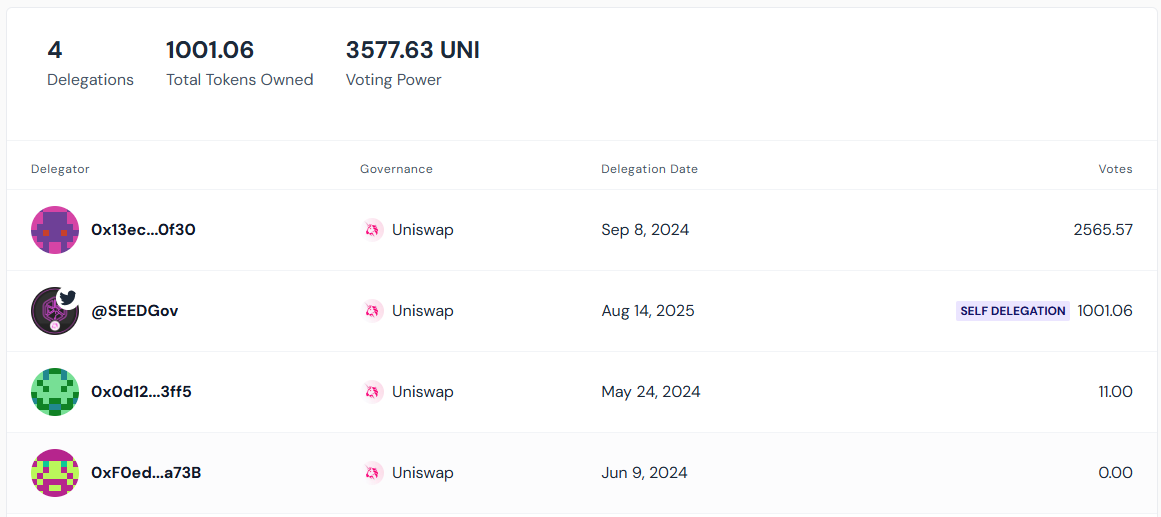Click the Governance column header
This screenshot has width=1161, height=517.
tap(396, 169)
